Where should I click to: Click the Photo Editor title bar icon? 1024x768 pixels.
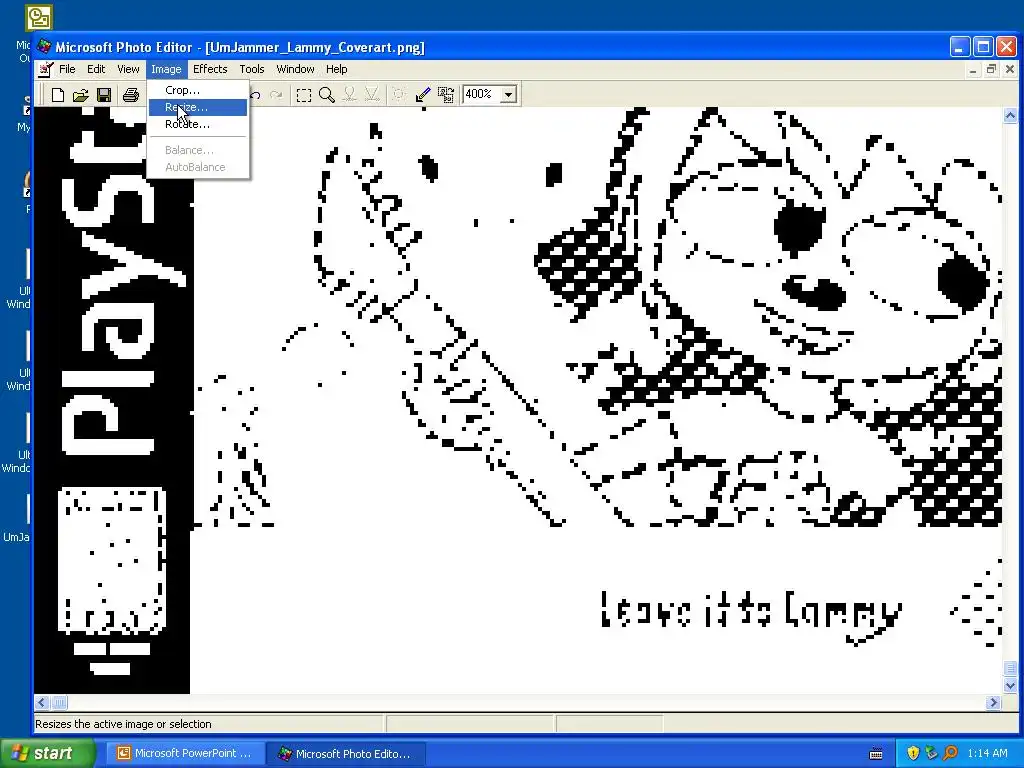pyautogui.click(x=44, y=47)
